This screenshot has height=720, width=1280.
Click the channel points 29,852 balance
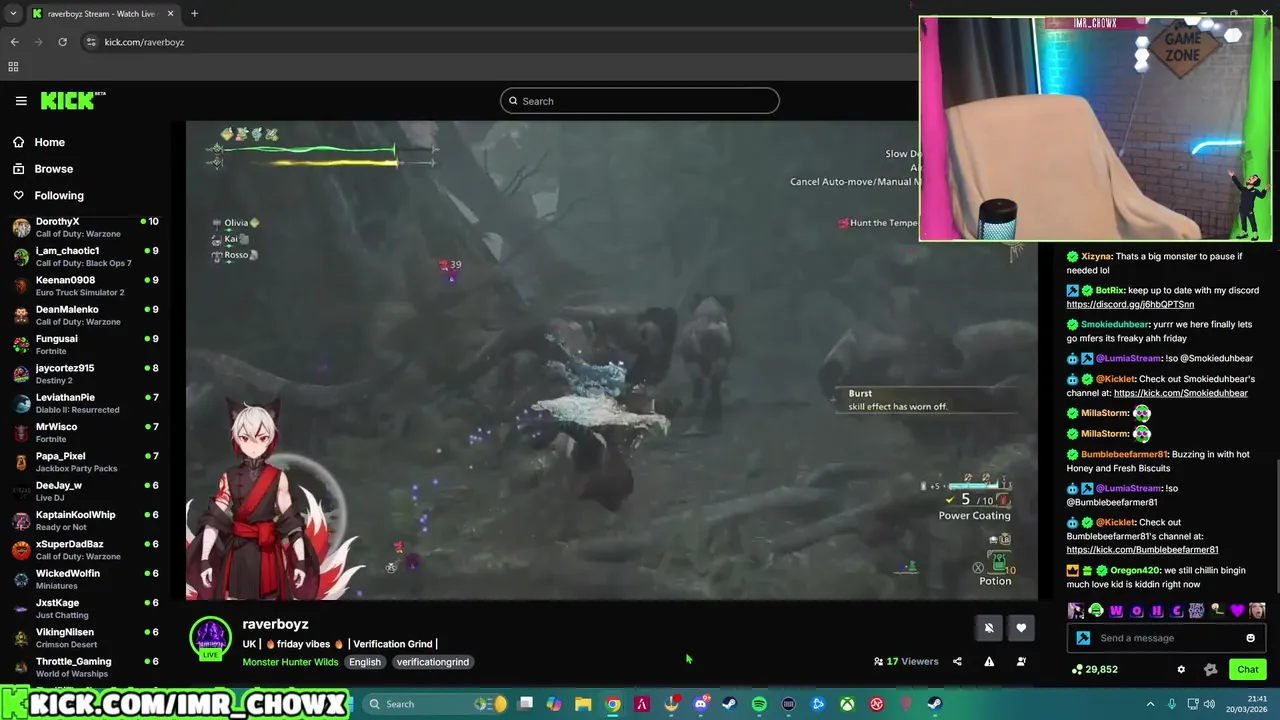(1095, 669)
